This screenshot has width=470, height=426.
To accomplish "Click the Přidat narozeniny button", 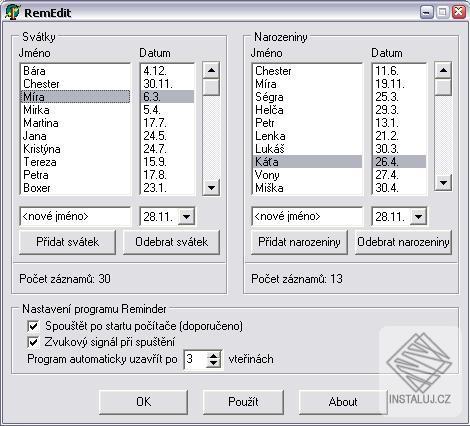I will click(x=299, y=242).
